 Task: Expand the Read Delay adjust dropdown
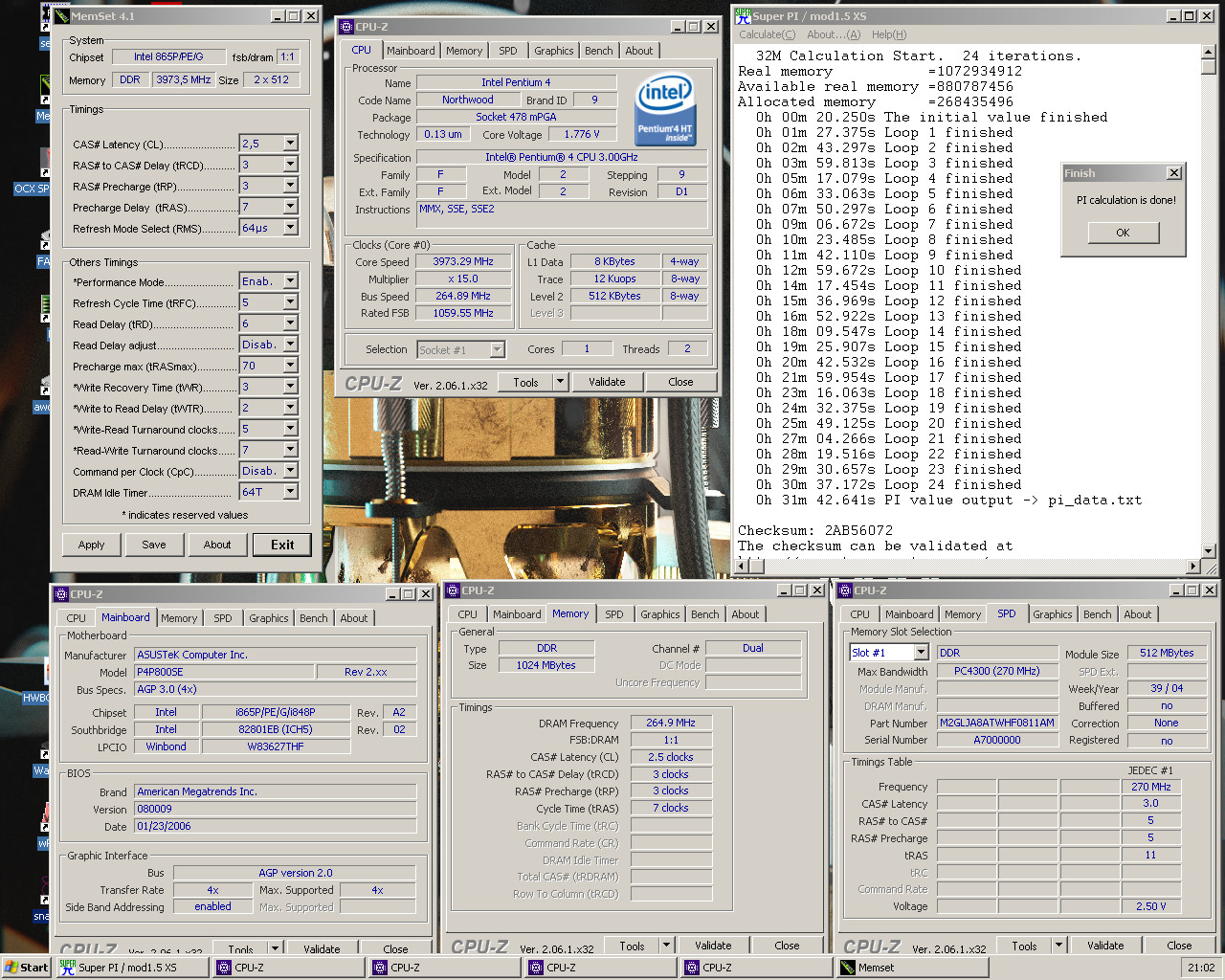click(x=290, y=345)
